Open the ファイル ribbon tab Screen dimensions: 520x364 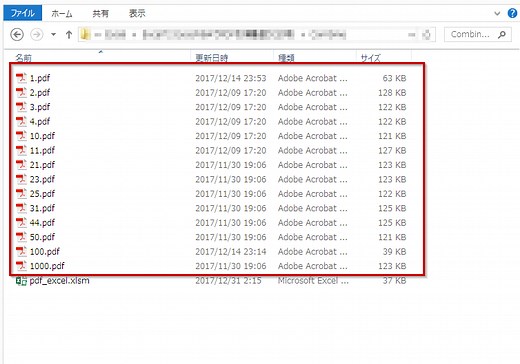coord(23,13)
